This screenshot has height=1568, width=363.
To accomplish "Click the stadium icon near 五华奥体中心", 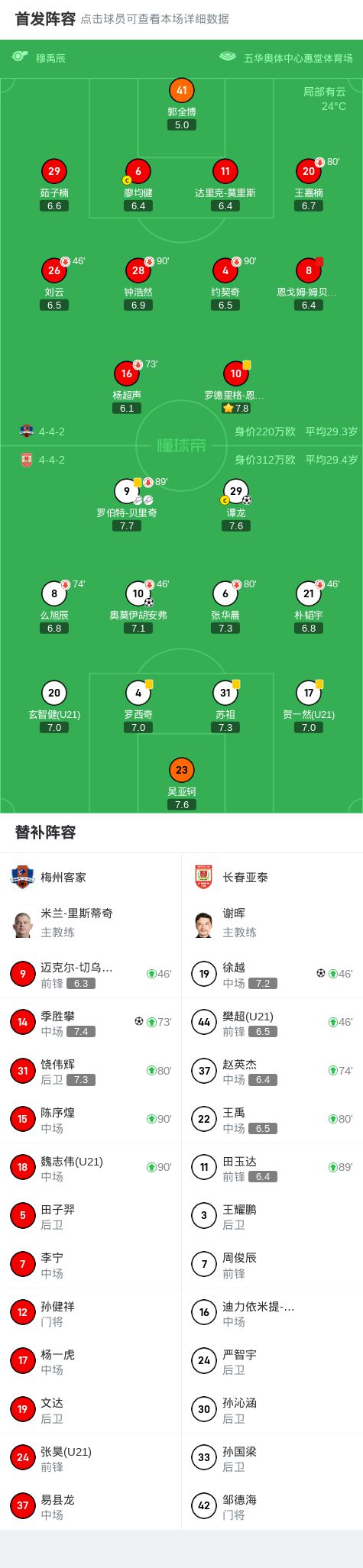I will [x=228, y=57].
